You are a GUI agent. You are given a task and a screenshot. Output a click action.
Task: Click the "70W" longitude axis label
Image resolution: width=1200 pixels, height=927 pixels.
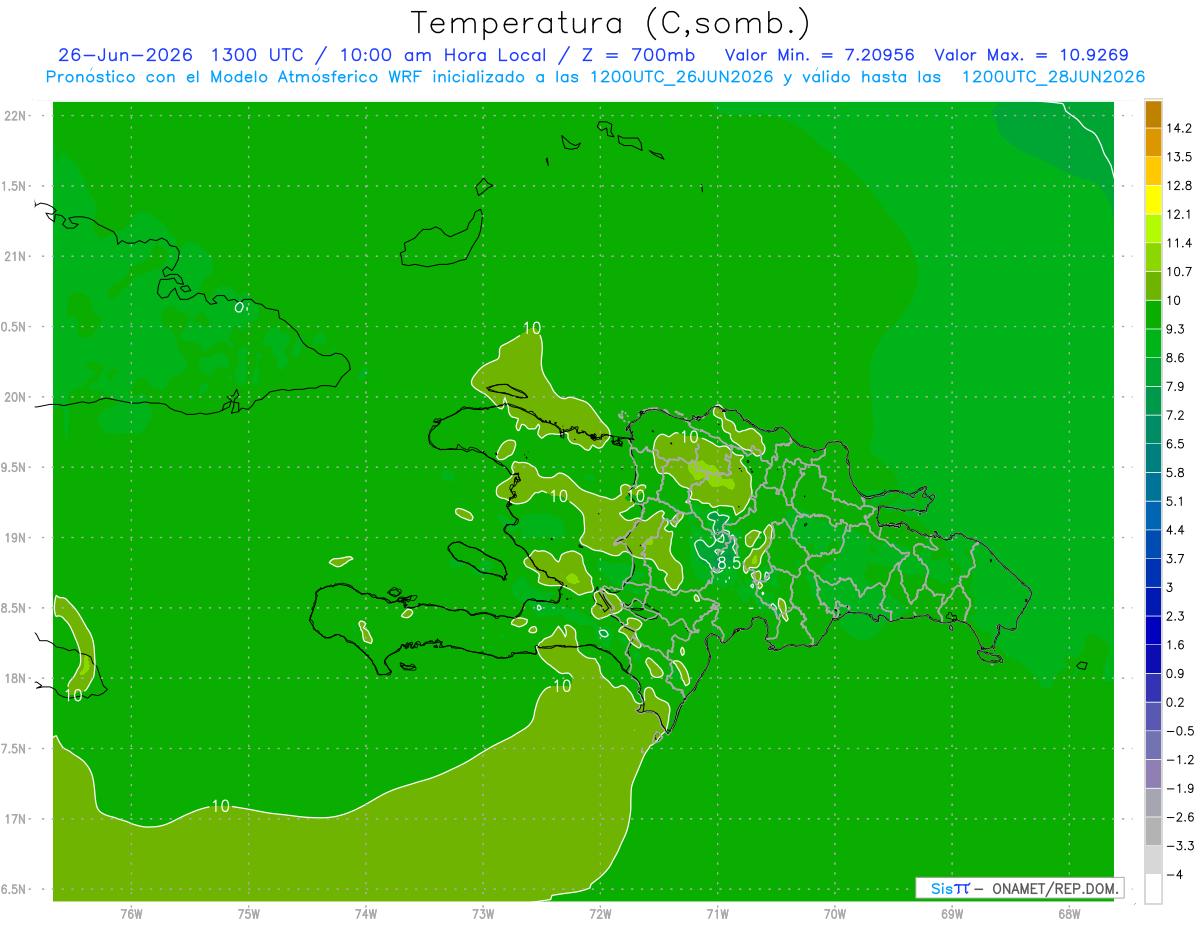pos(834,914)
